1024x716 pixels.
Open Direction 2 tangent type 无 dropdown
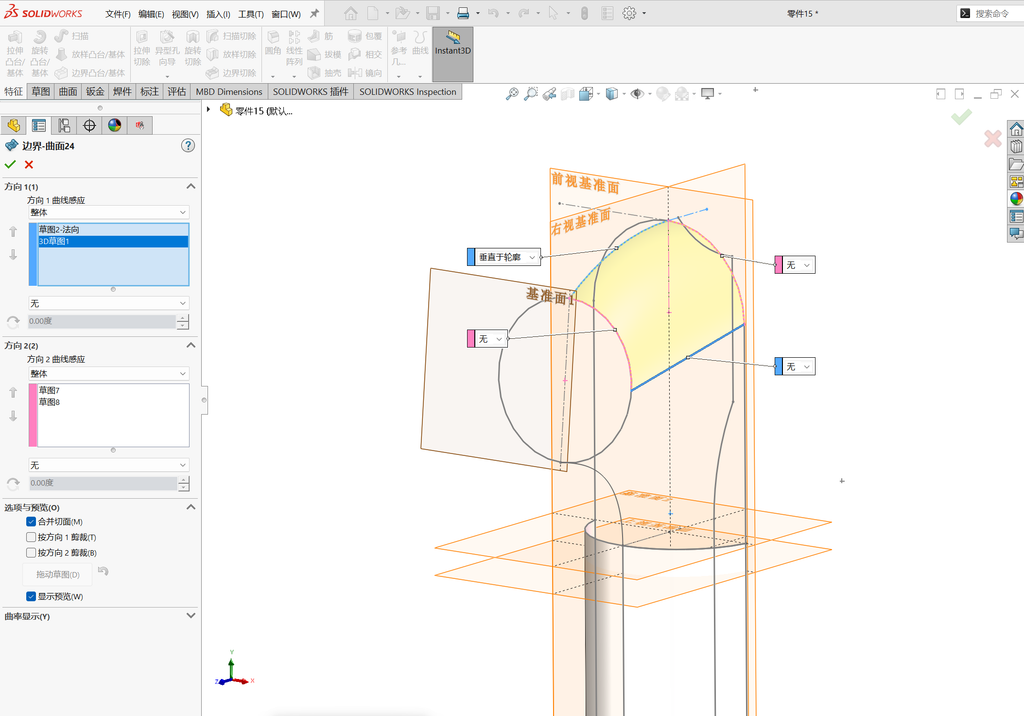coord(108,465)
